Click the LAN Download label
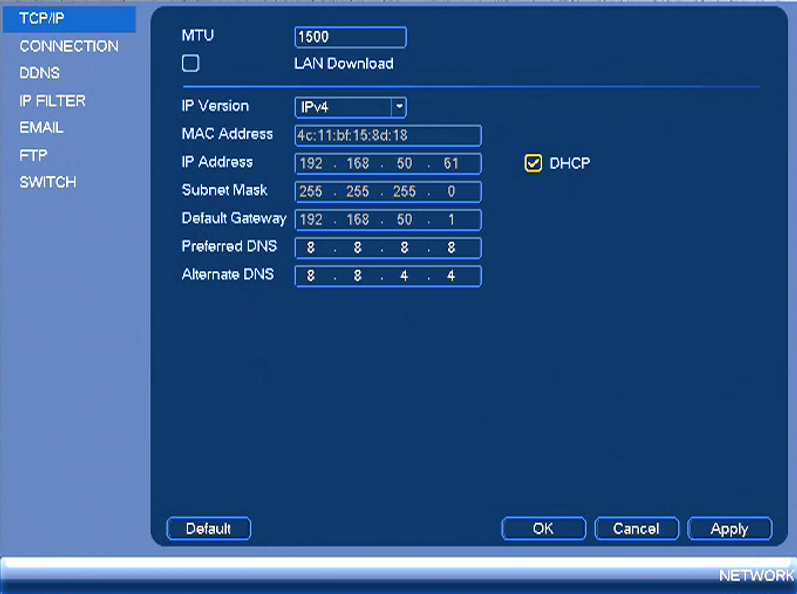This screenshot has height=594, width=797. point(344,64)
